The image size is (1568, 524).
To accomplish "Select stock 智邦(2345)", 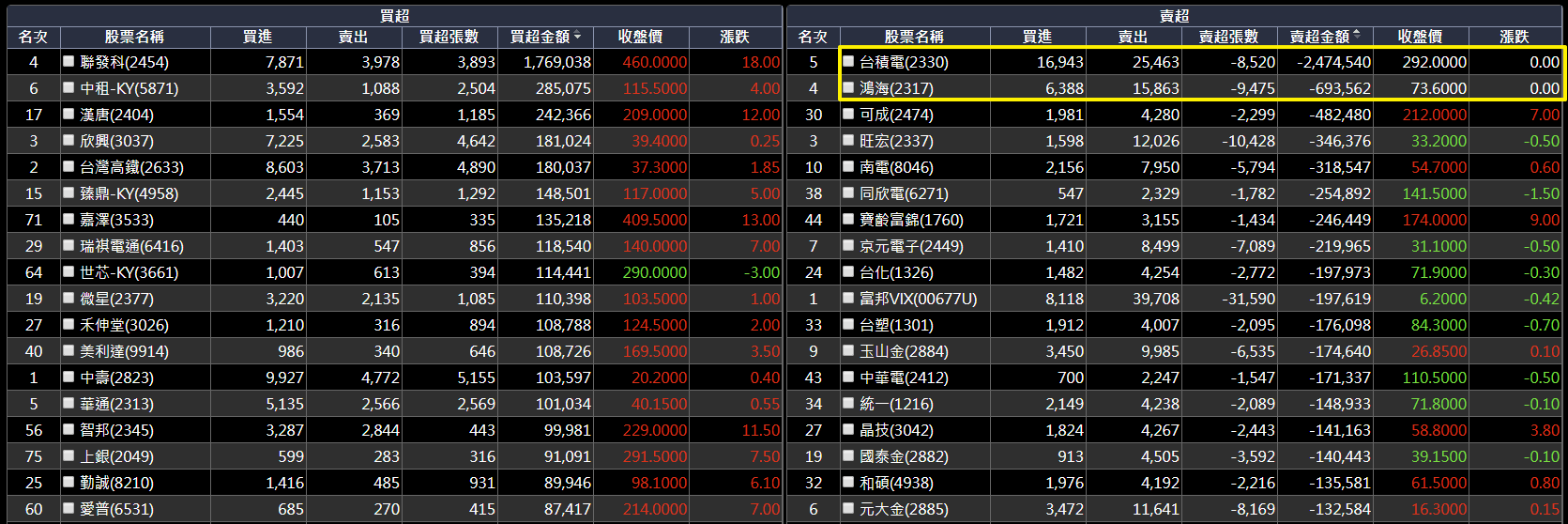I will click(x=116, y=430).
